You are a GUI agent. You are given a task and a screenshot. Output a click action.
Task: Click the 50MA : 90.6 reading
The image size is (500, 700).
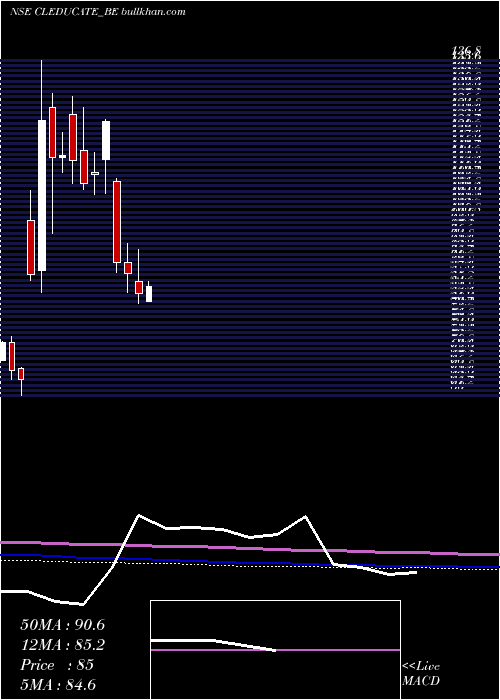click(63, 625)
